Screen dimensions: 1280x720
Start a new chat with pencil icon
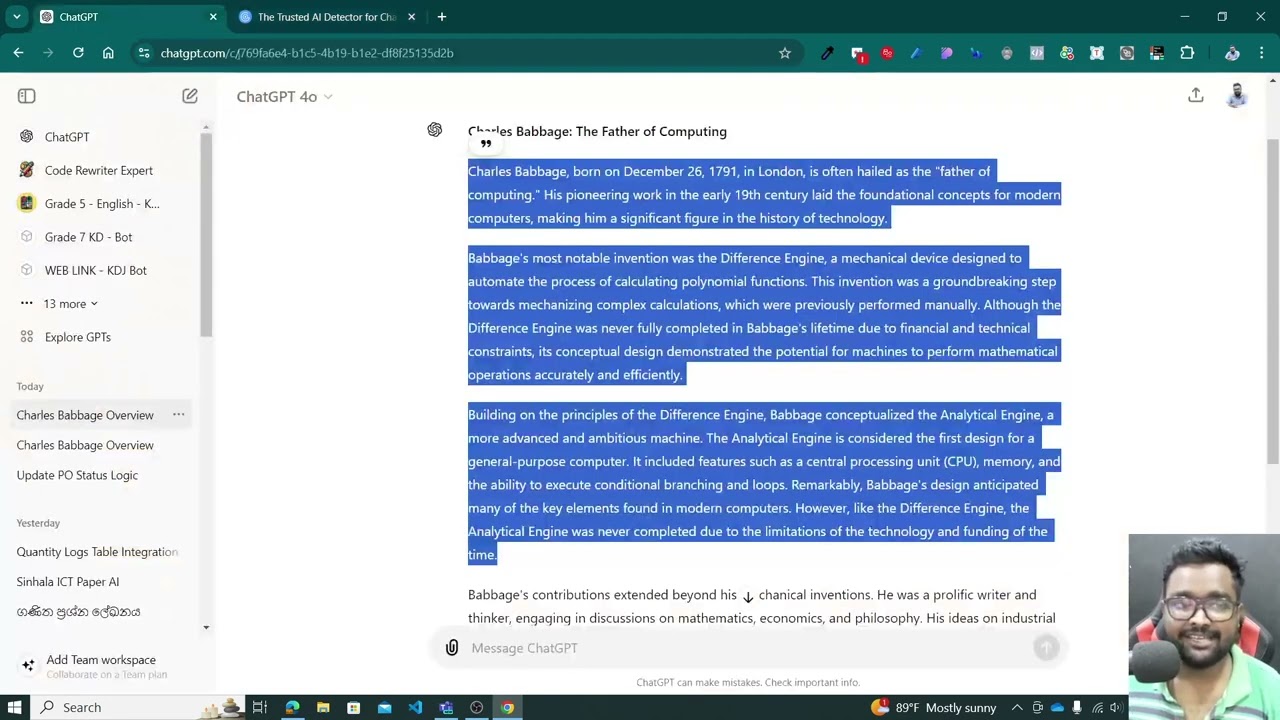click(190, 96)
